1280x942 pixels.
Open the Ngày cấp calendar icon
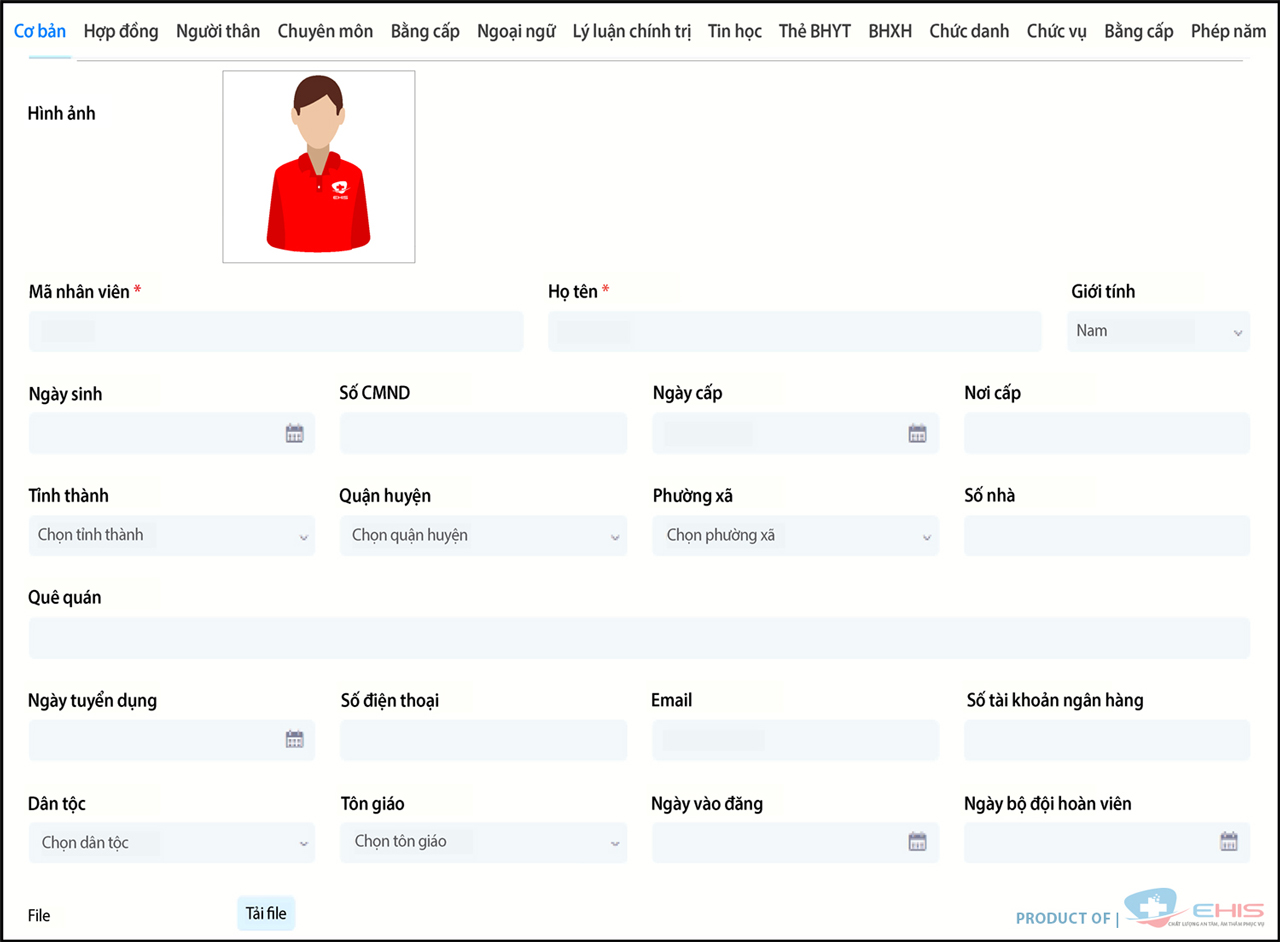[x=917, y=433]
